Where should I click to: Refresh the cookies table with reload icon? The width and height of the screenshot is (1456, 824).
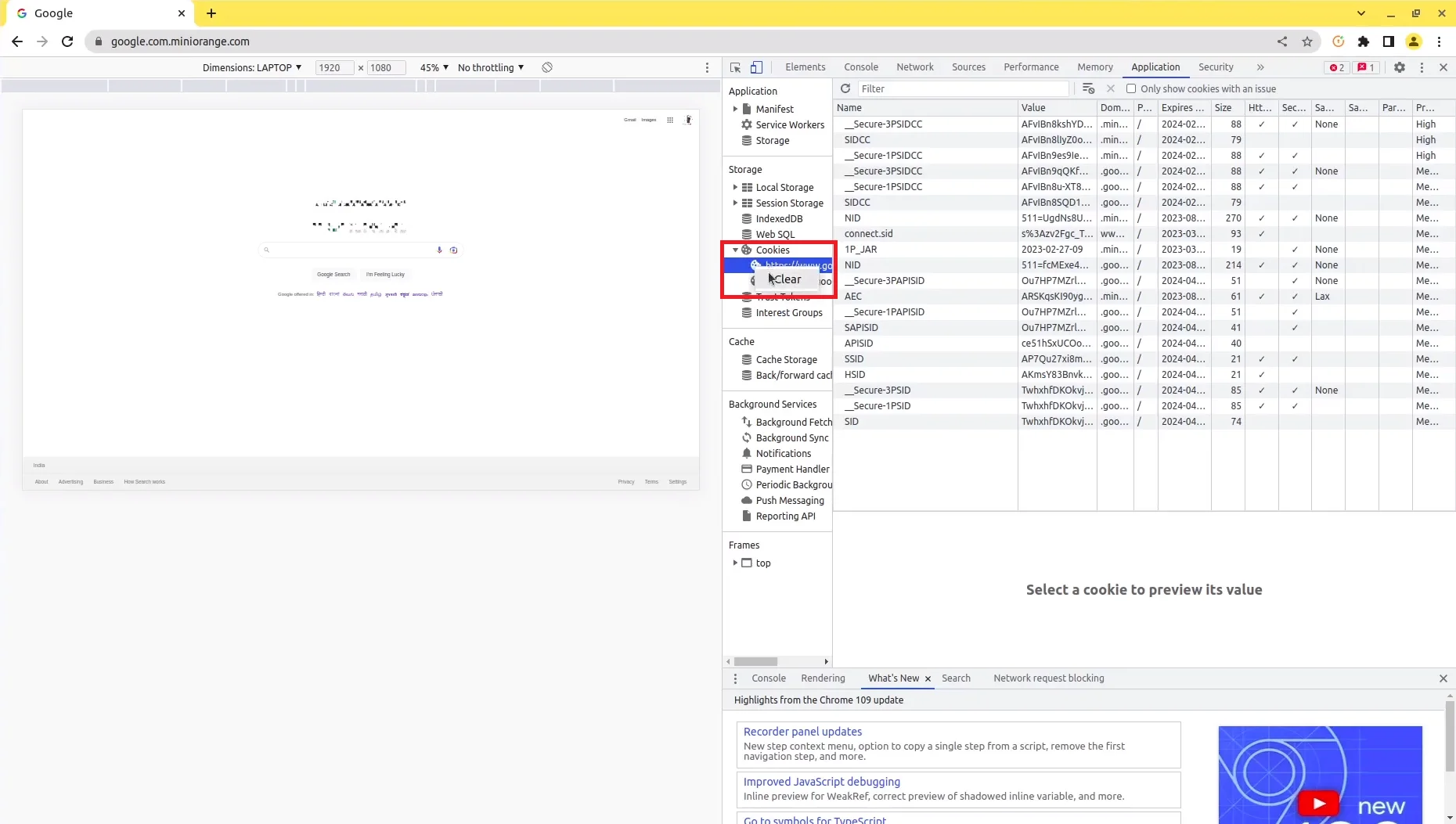click(846, 88)
